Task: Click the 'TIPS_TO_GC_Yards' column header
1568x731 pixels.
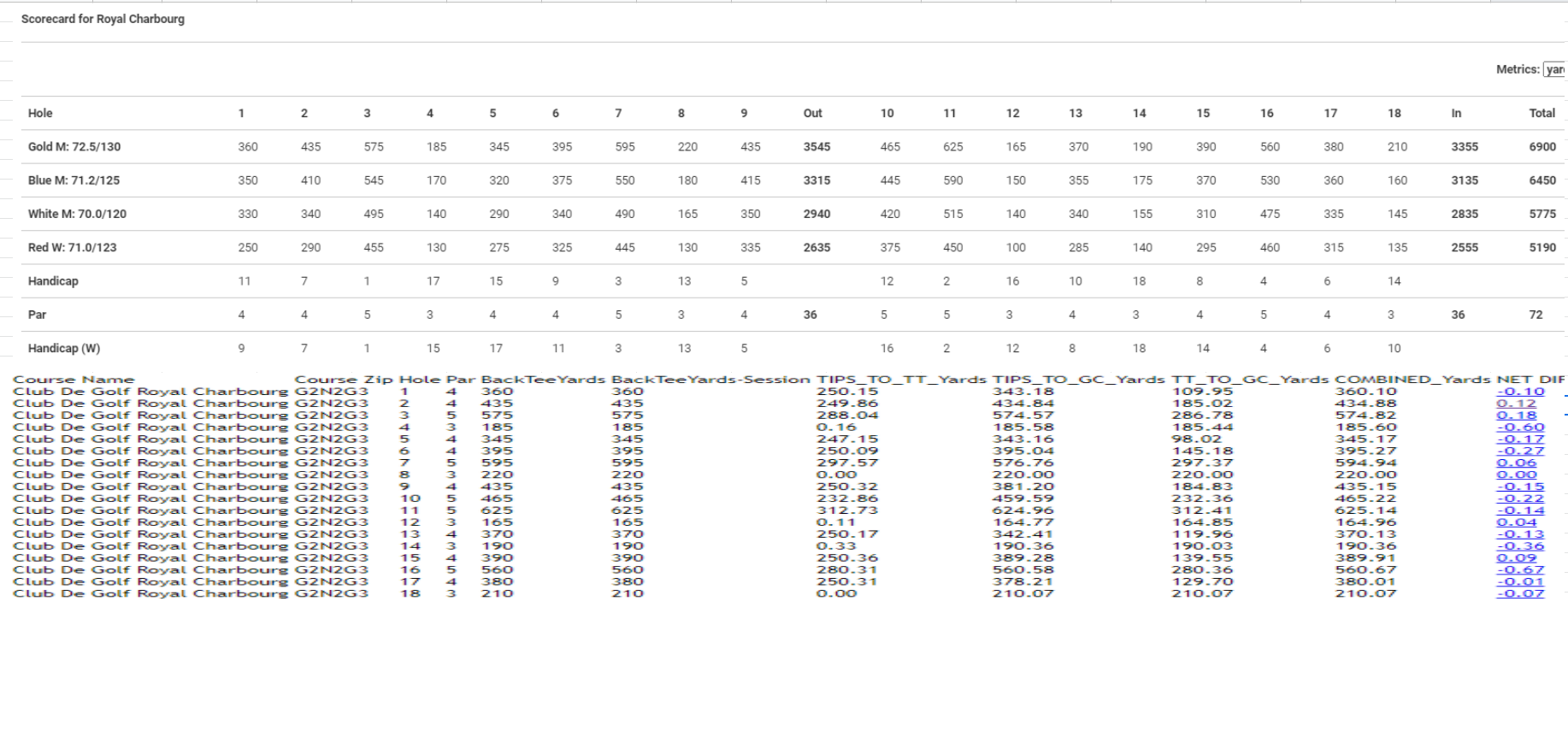Action: 1079,380
